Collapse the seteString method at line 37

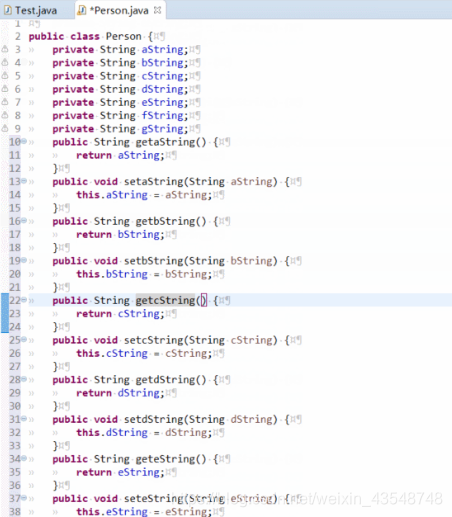(24, 498)
